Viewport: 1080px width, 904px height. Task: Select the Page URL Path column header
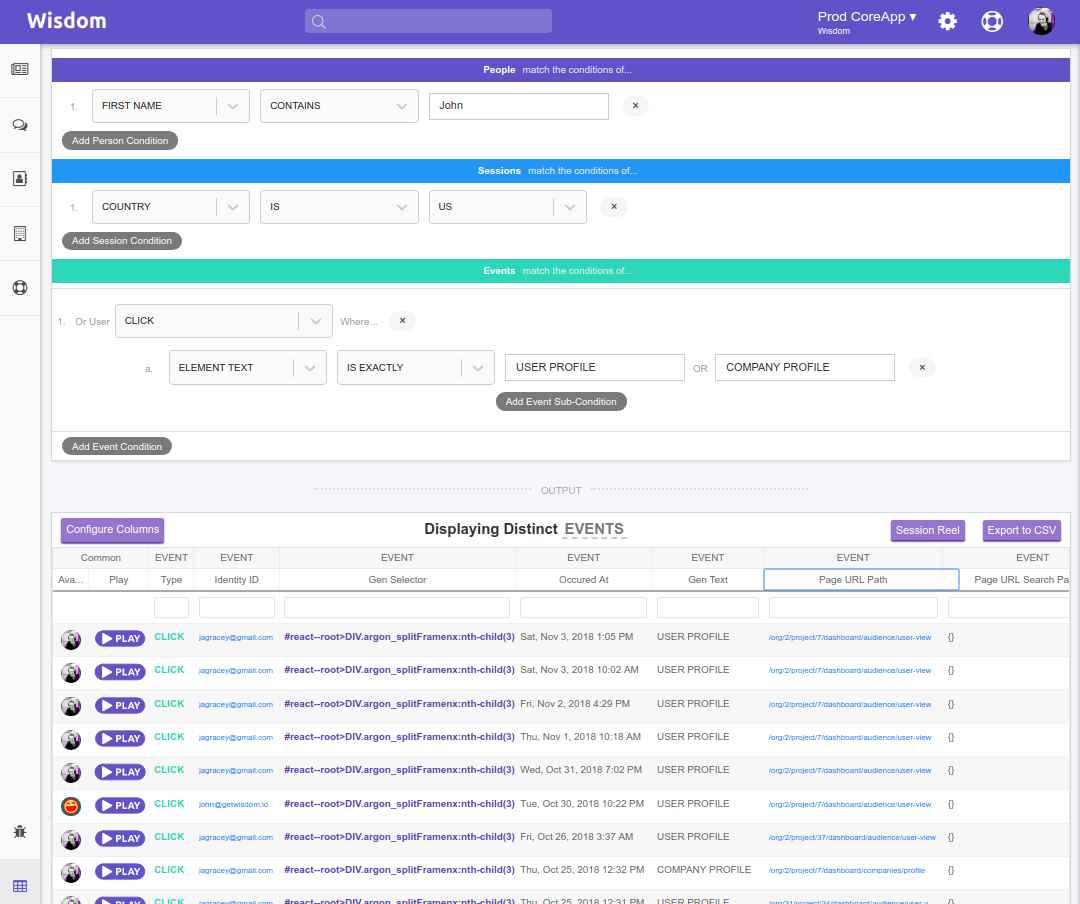pyautogui.click(x=853, y=579)
